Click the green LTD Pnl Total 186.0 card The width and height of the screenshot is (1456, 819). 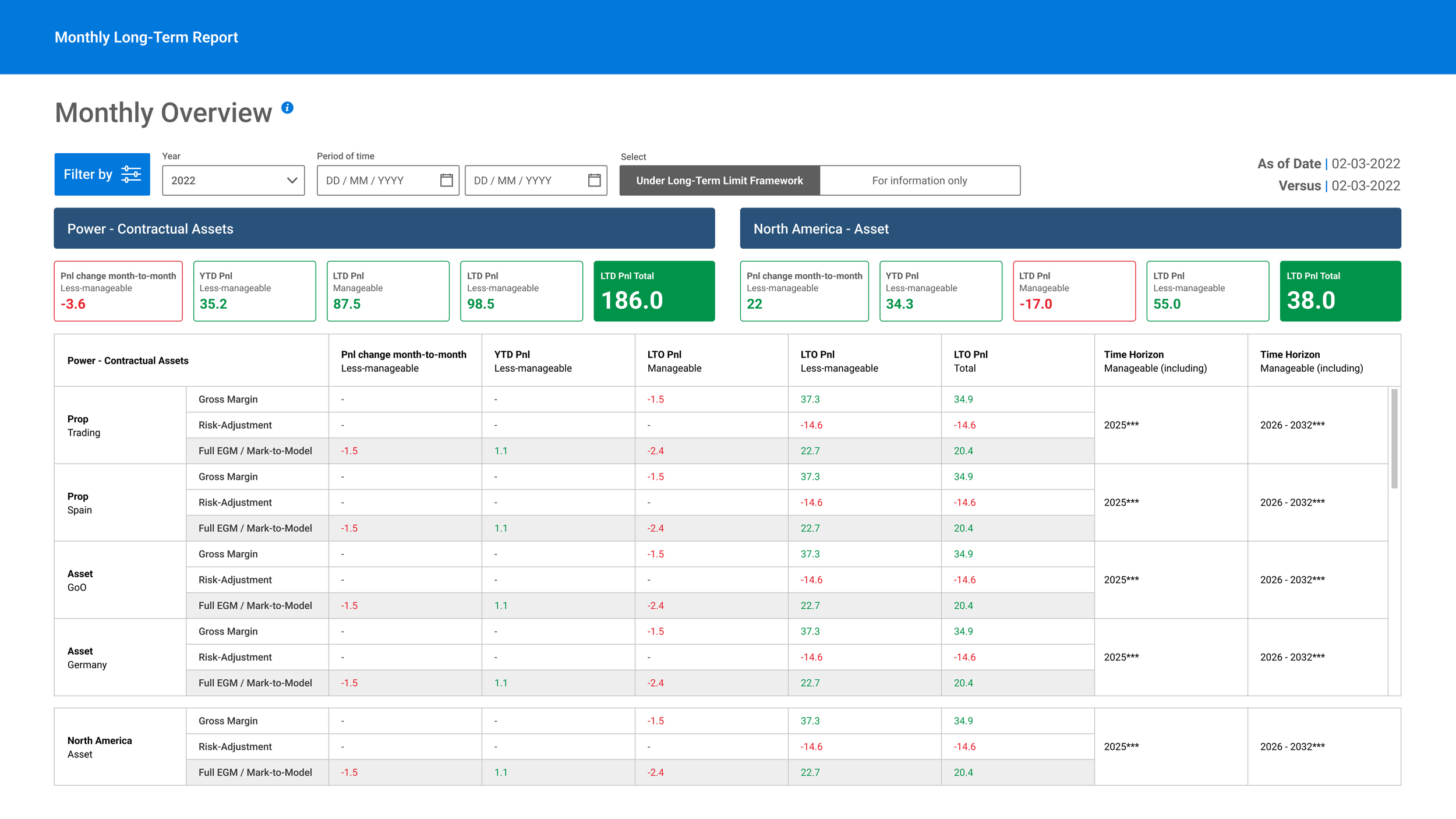653,291
